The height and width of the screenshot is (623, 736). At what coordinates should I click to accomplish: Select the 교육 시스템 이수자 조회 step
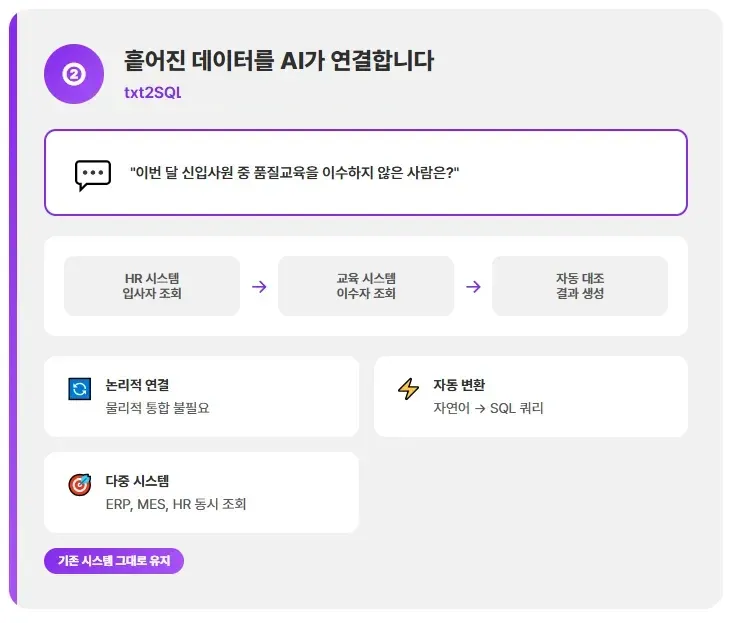point(366,286)
